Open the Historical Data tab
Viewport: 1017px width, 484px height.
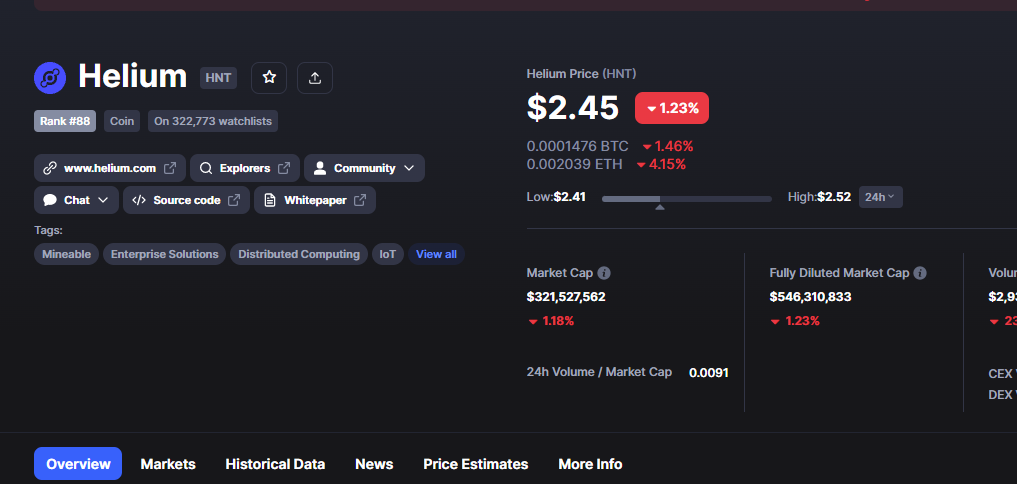275,464
